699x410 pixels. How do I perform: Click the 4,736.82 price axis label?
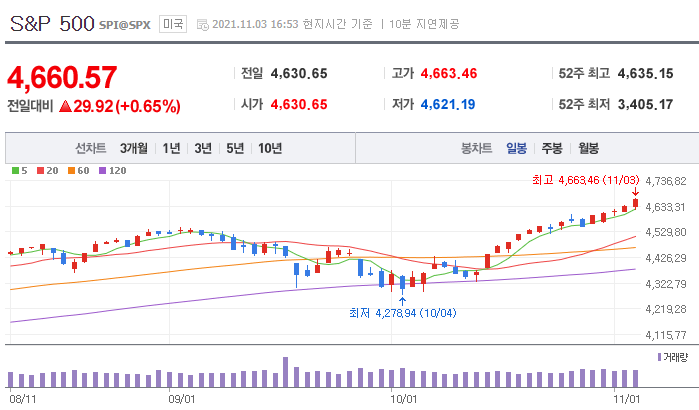click(x=666, y=181)
